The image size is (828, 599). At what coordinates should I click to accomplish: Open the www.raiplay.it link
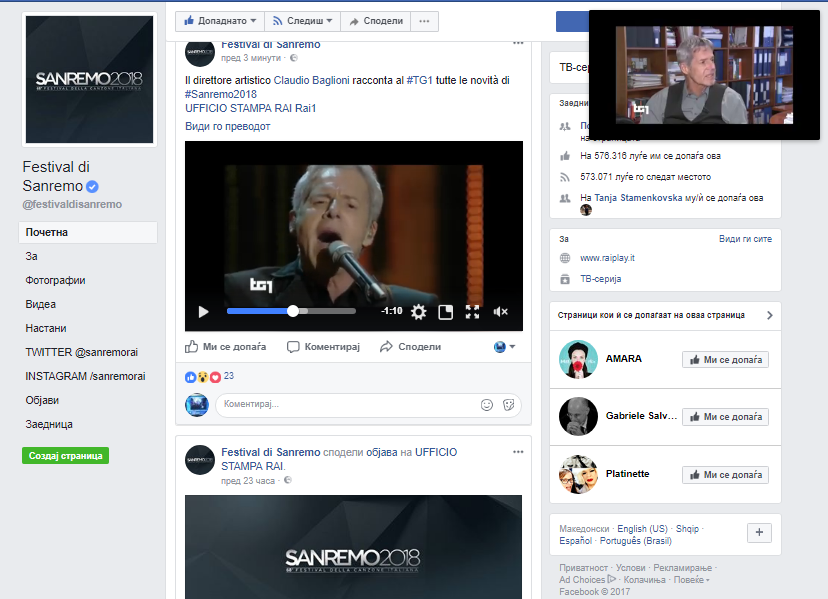pyautogui.click(x=607, y=258)
